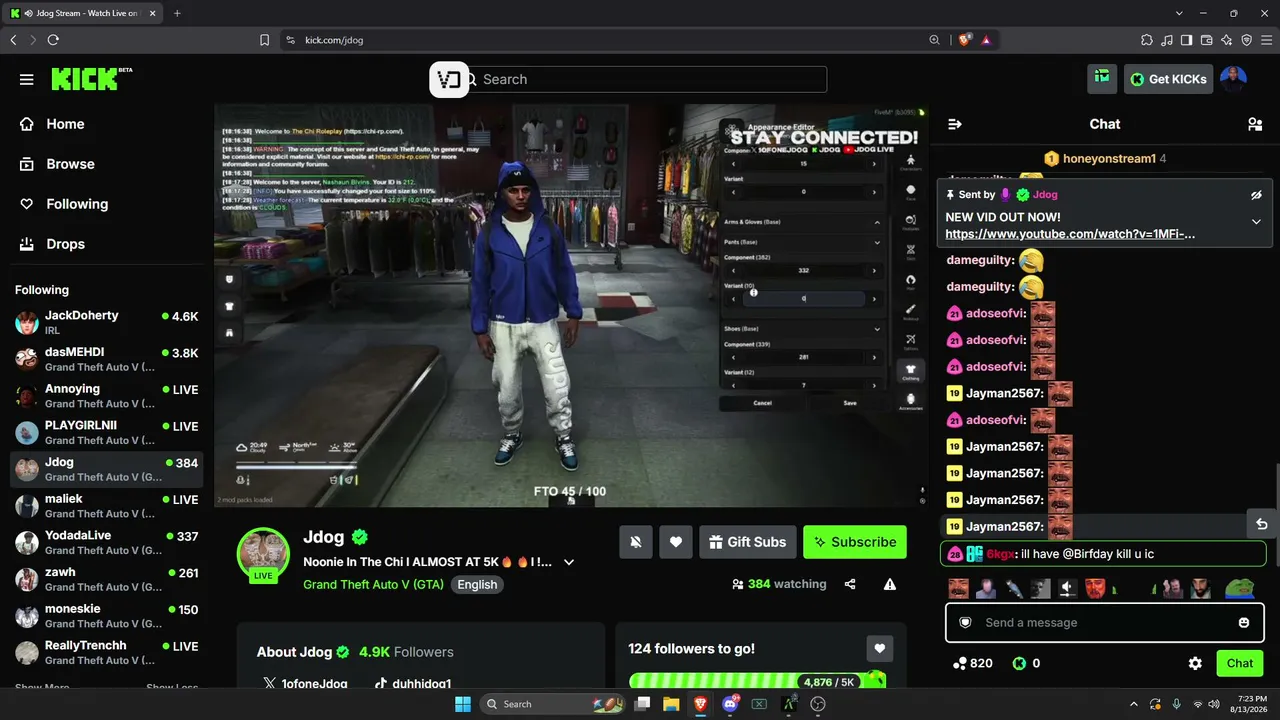Mute notifications with the bell icon
Screen dimensions: 1280x720
[x=635, y=542]
